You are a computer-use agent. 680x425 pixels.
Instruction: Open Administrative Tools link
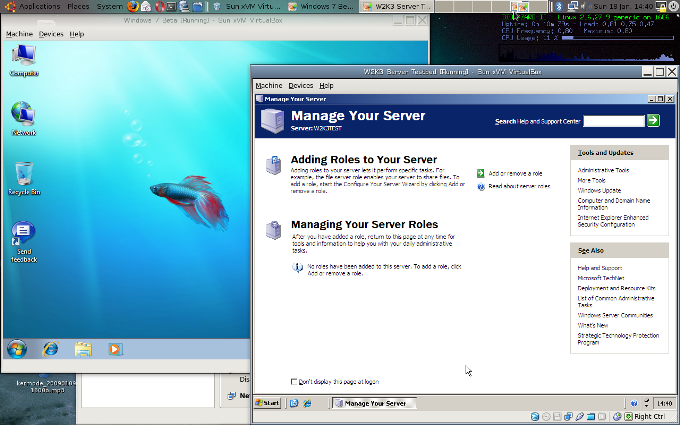pos(603,170)
